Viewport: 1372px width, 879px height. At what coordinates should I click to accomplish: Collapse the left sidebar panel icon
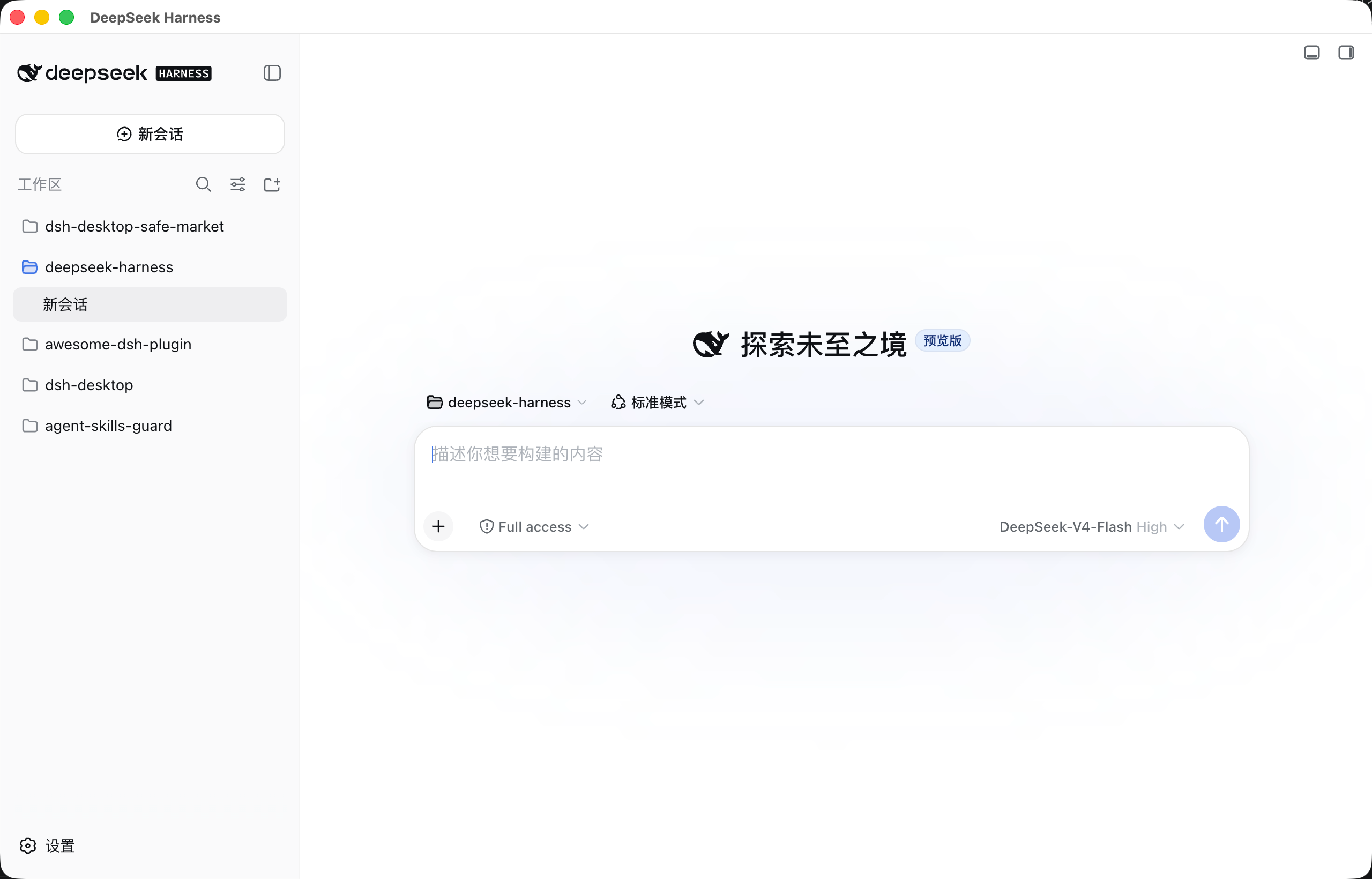point(272,73)
